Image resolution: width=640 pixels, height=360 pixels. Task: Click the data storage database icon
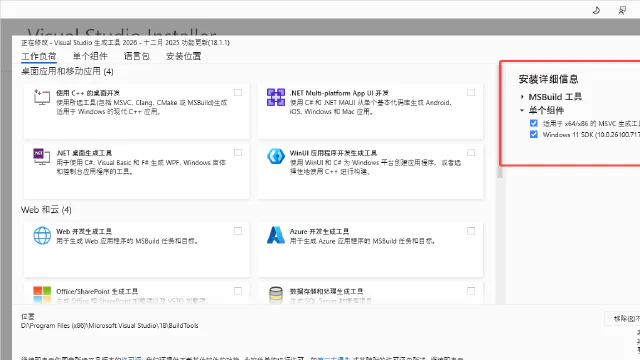coord(276,295)
